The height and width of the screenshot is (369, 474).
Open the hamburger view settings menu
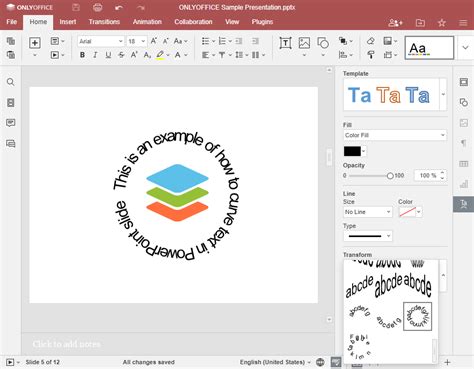pyautogui.click(x=463, y=23)
